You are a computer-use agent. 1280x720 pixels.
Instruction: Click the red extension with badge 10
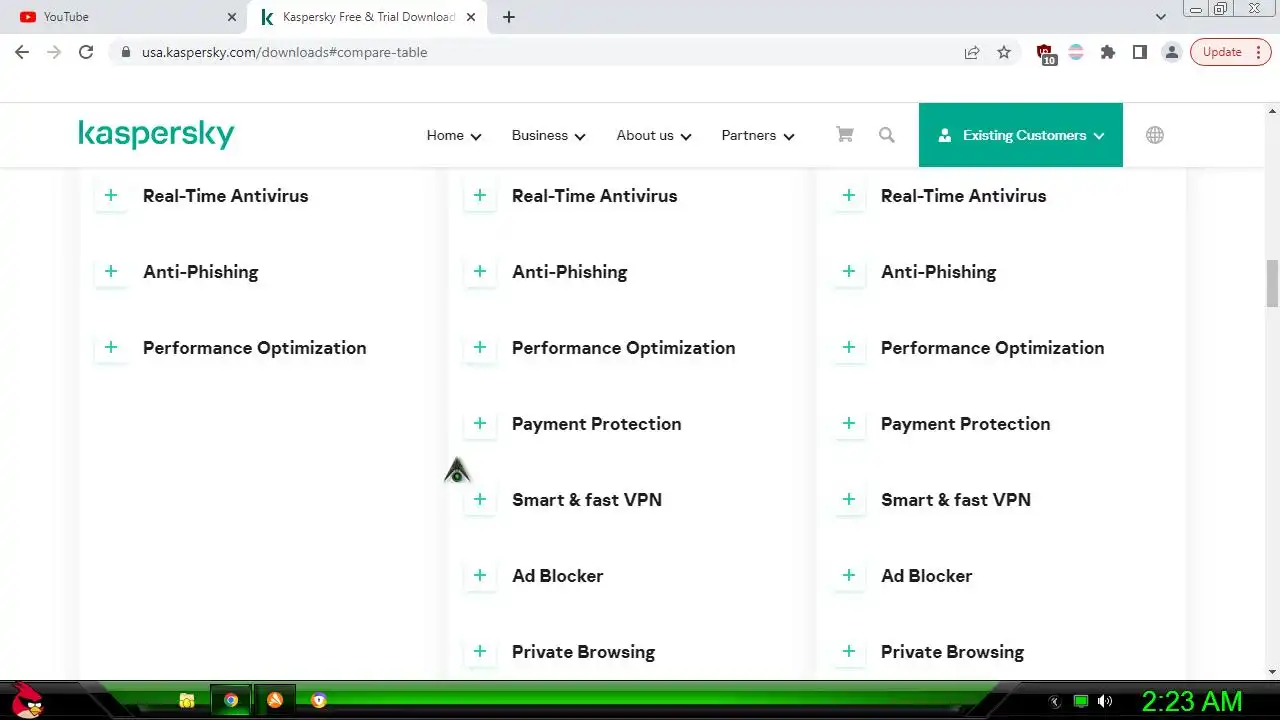tap(1045, 54)
